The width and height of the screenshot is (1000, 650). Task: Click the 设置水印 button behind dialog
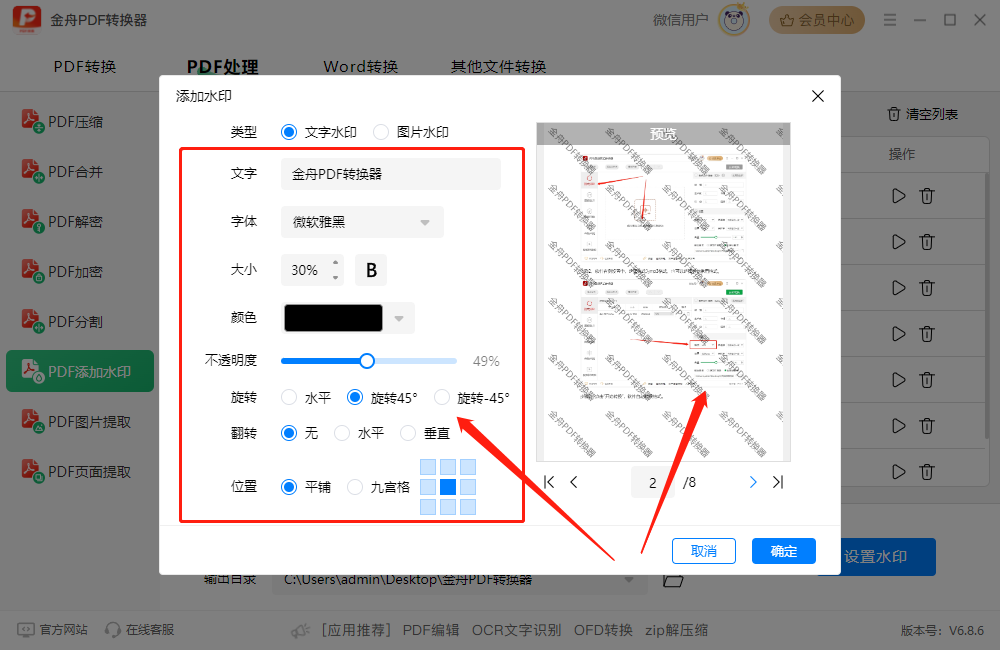pos(888,557)
